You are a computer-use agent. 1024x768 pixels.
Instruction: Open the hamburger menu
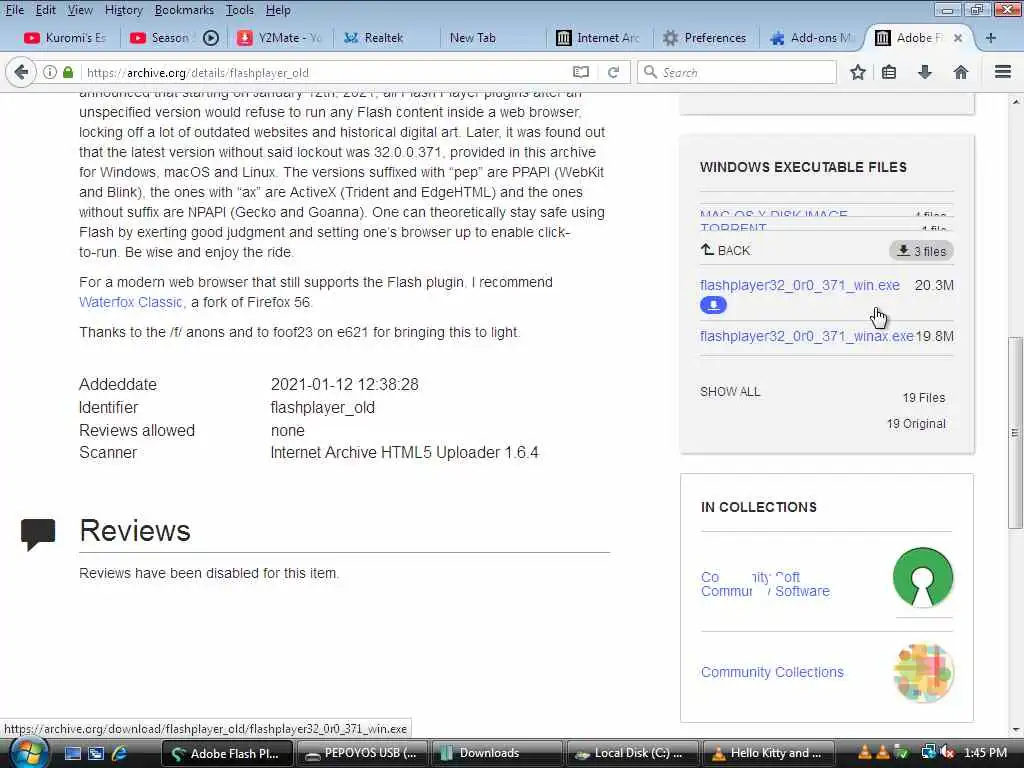(1002, 72)
